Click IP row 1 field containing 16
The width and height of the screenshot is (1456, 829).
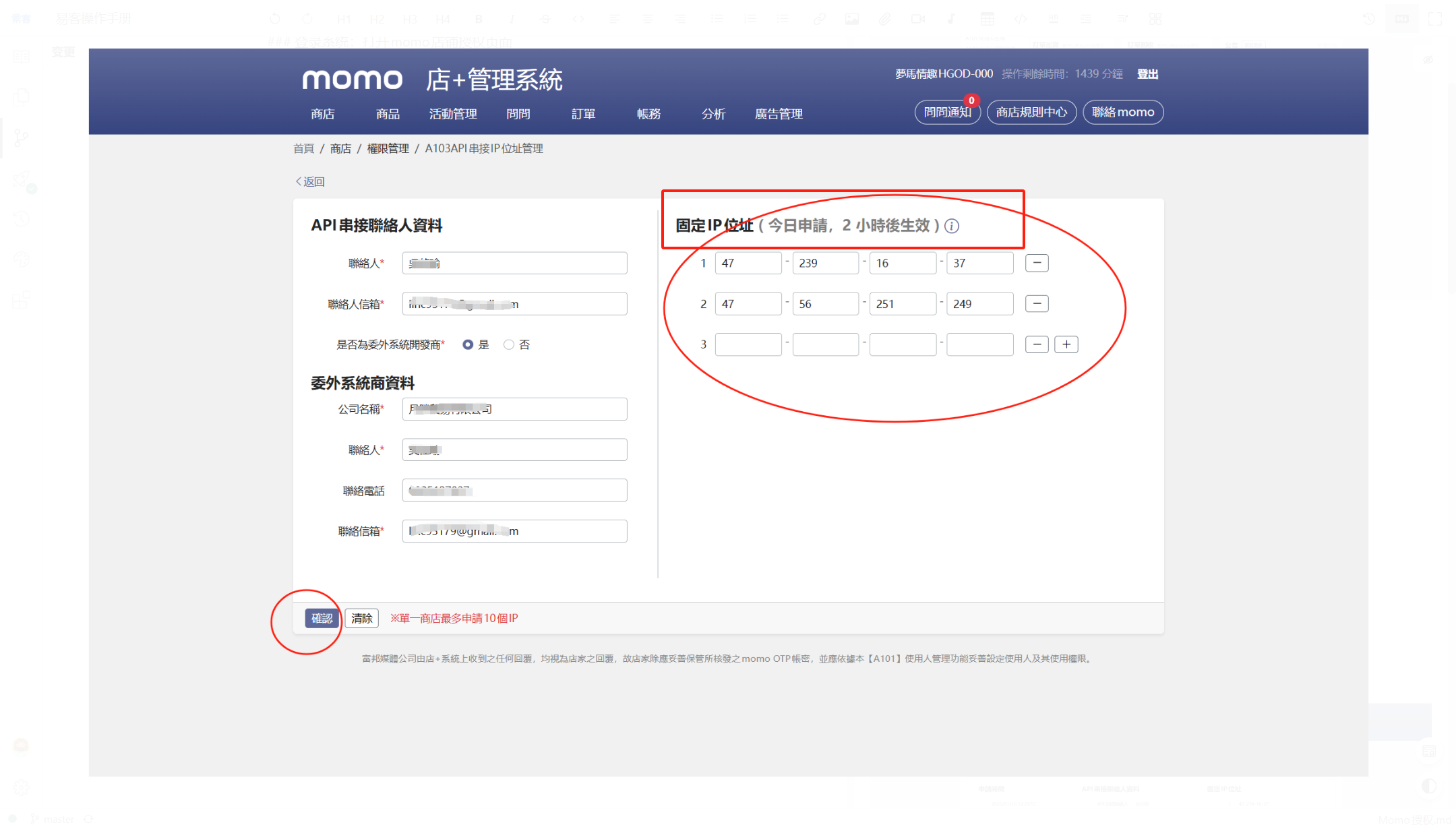903,263
